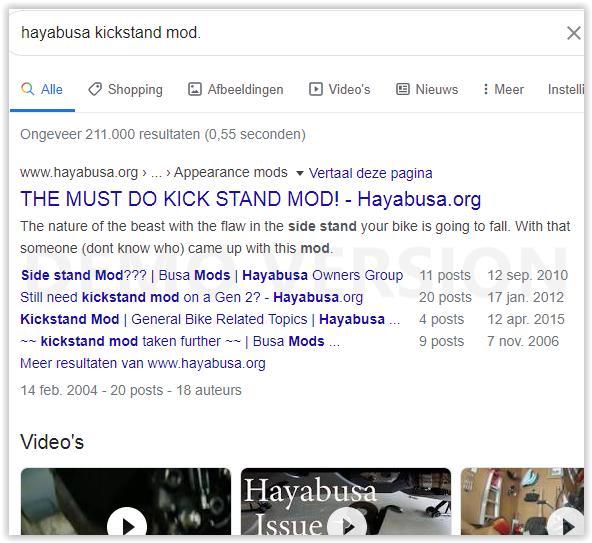Click the Video's section heading
This screenshot has height=543, width=592.
click(52, 442)
